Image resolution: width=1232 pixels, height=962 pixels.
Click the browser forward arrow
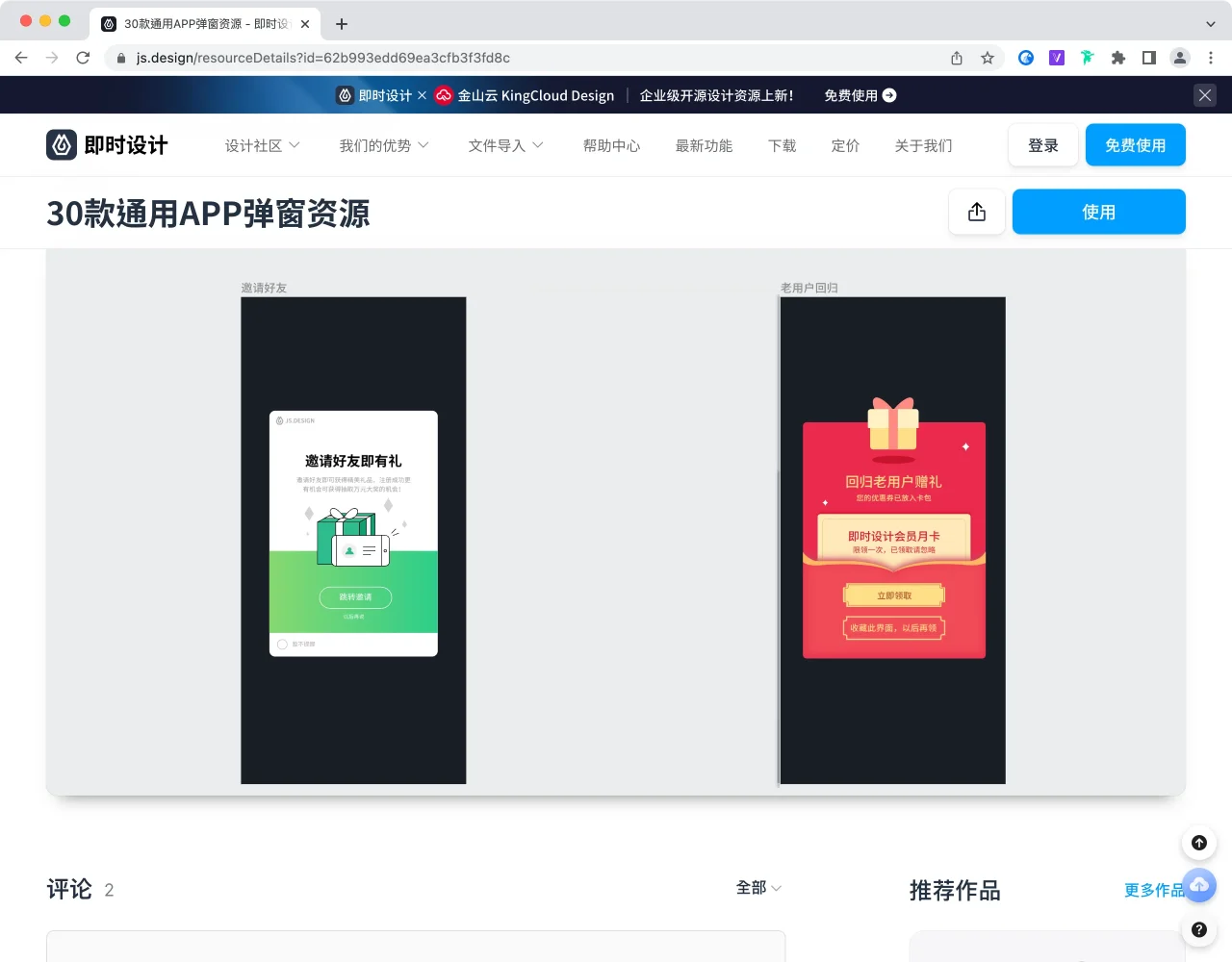pos(52,58)
